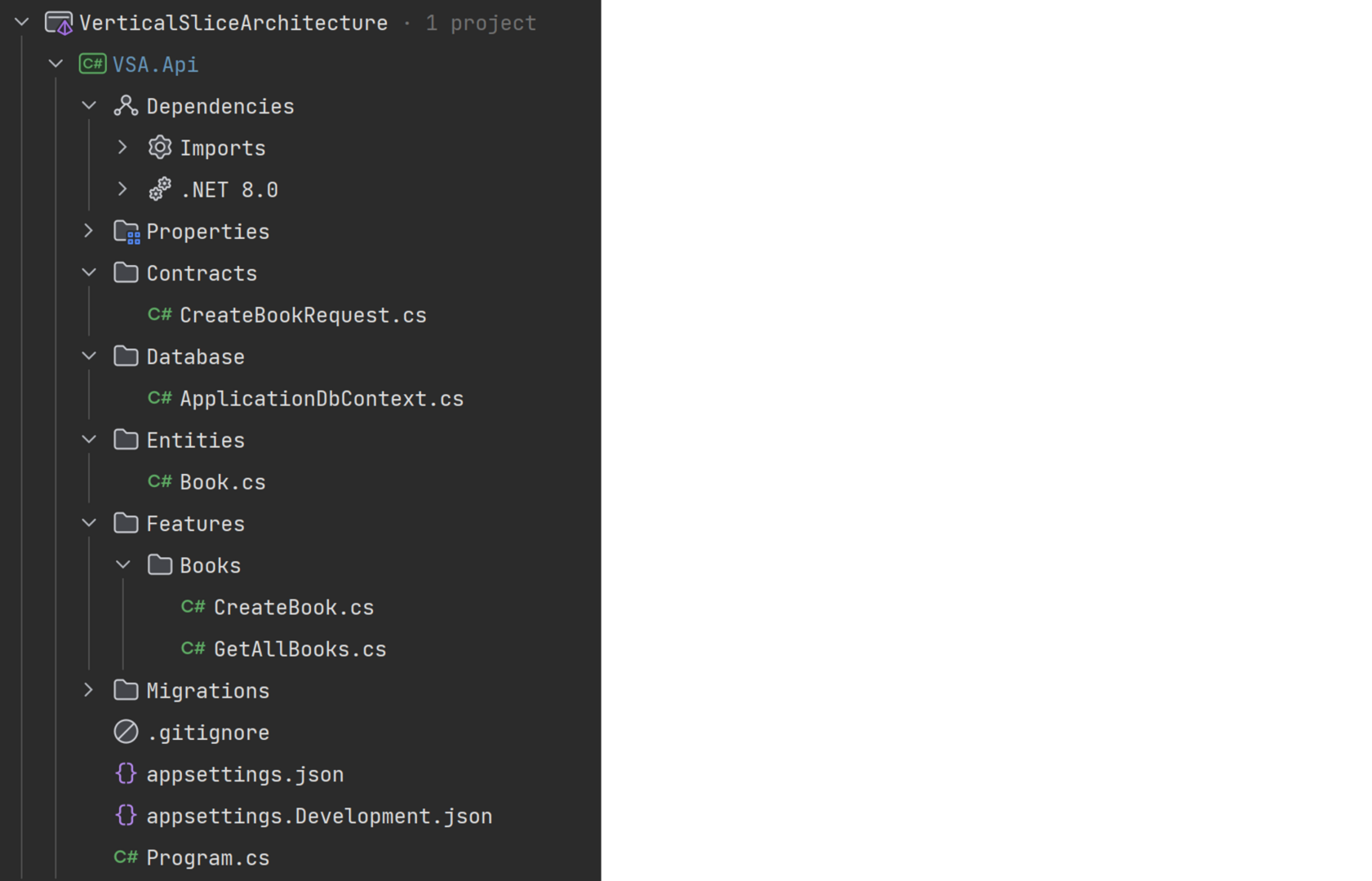Screen dimensions: 1372x881
Task: Open ApplicationDbContext.cs in Database folder
Action: (321, 398)
